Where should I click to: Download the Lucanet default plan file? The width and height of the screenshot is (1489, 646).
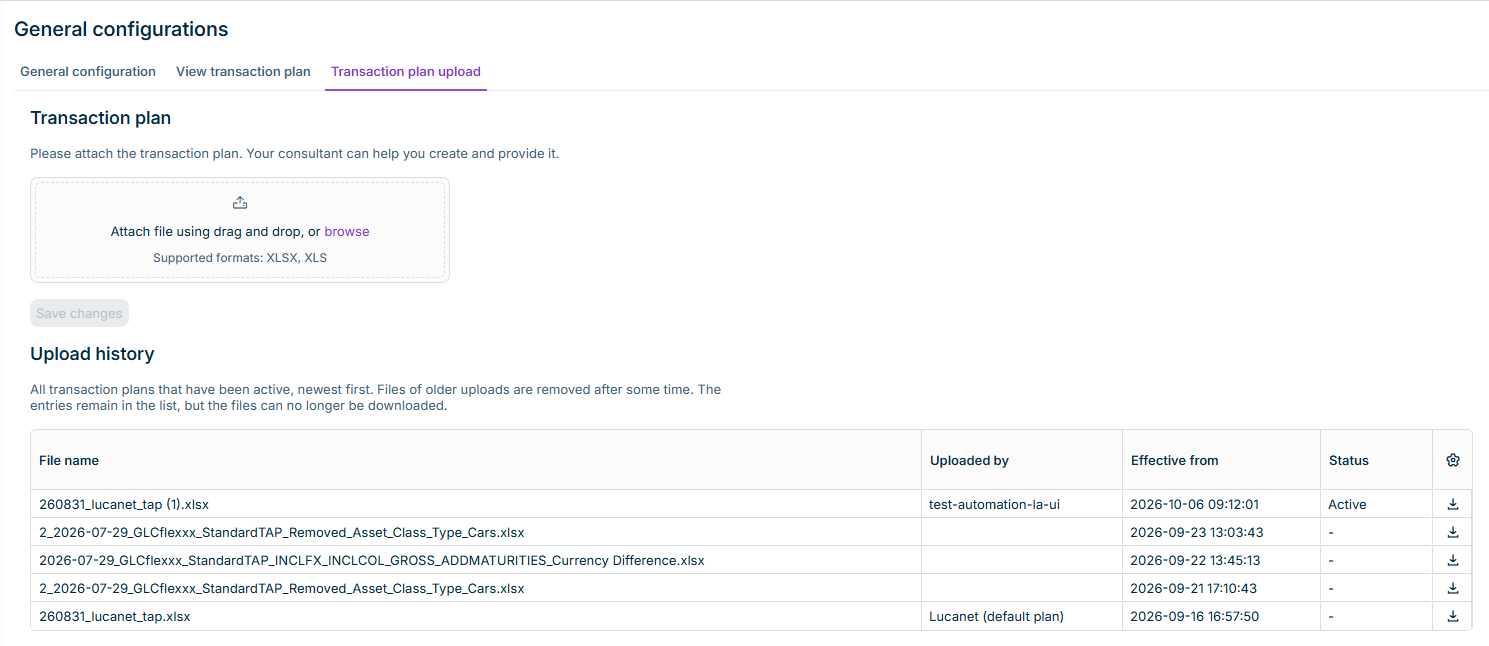(x=1453, y=616)
